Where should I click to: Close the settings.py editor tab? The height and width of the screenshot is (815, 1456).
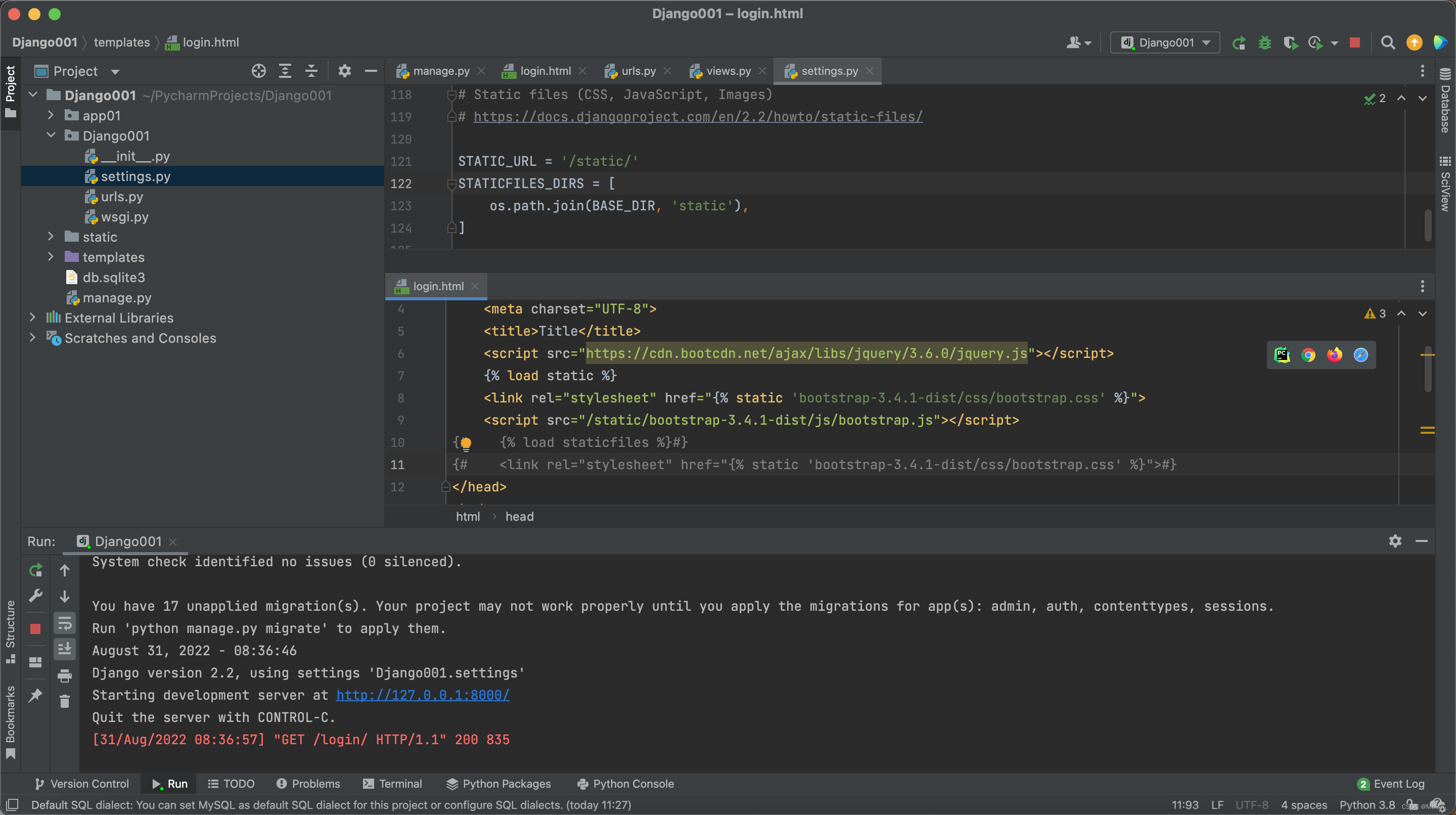pos(870,71)
